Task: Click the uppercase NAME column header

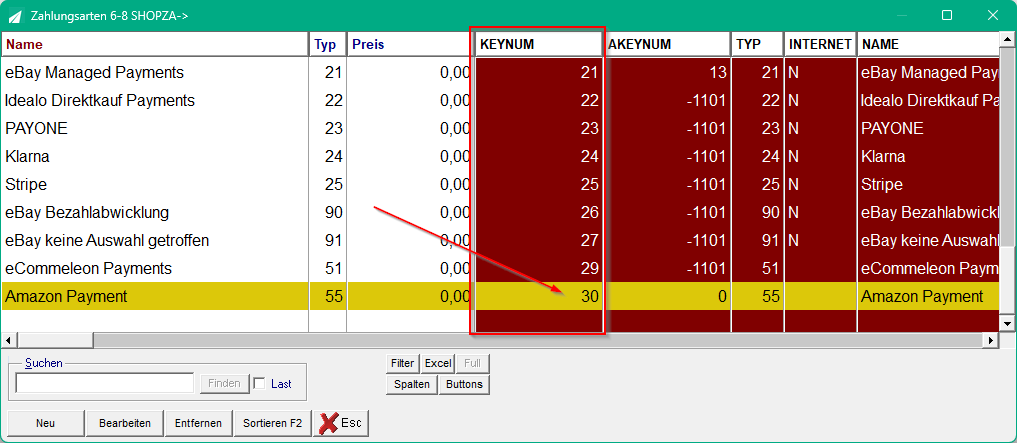Action: pyautogui.click(x=927, y=44)
